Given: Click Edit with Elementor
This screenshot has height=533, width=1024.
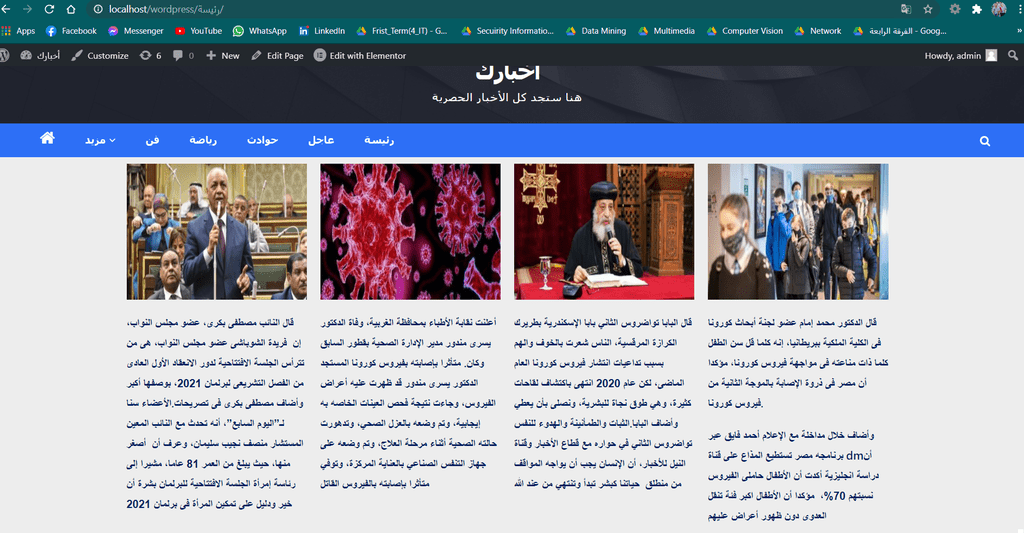Looking at the screenshot, I should (x=360, y=56).
